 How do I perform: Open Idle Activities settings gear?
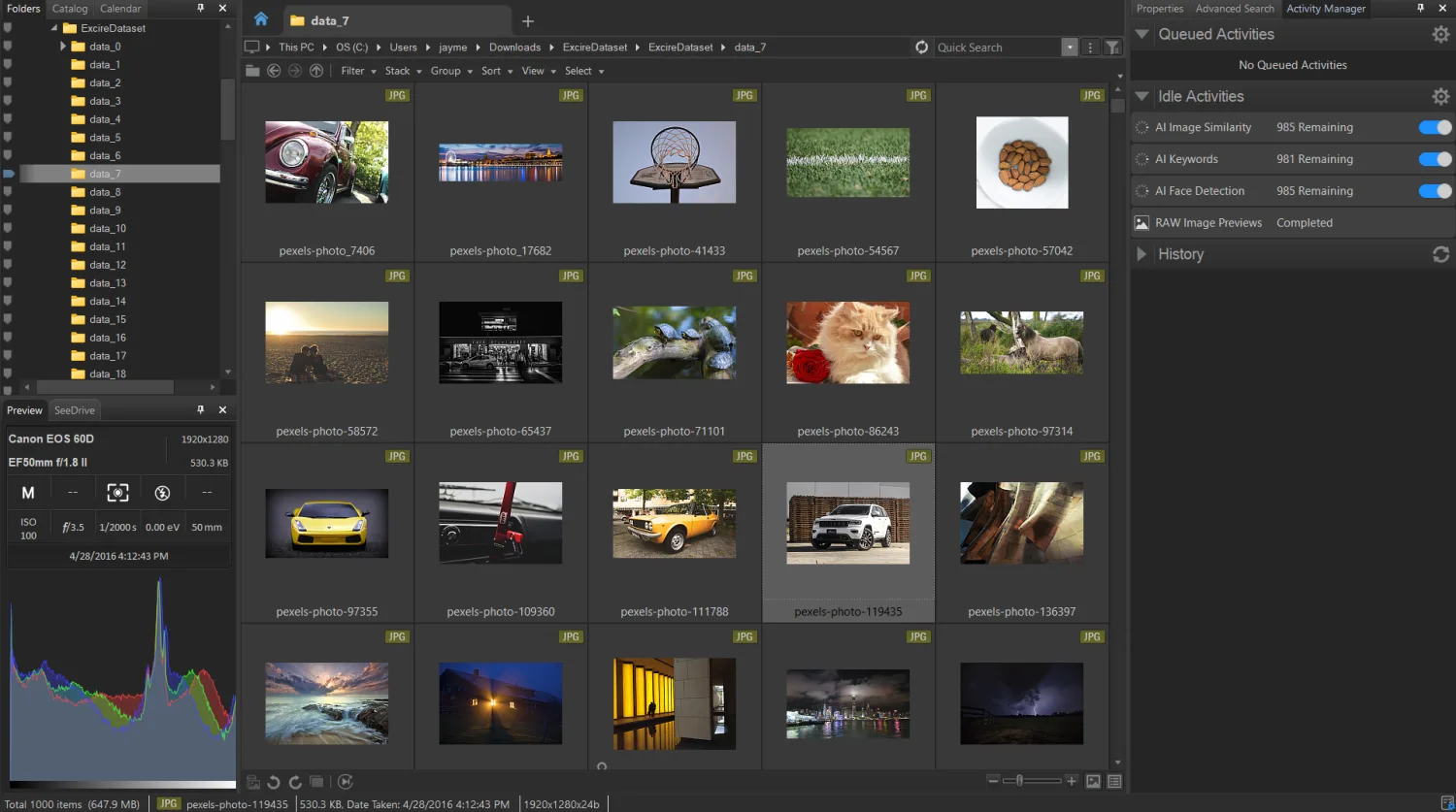[1440, 96]
